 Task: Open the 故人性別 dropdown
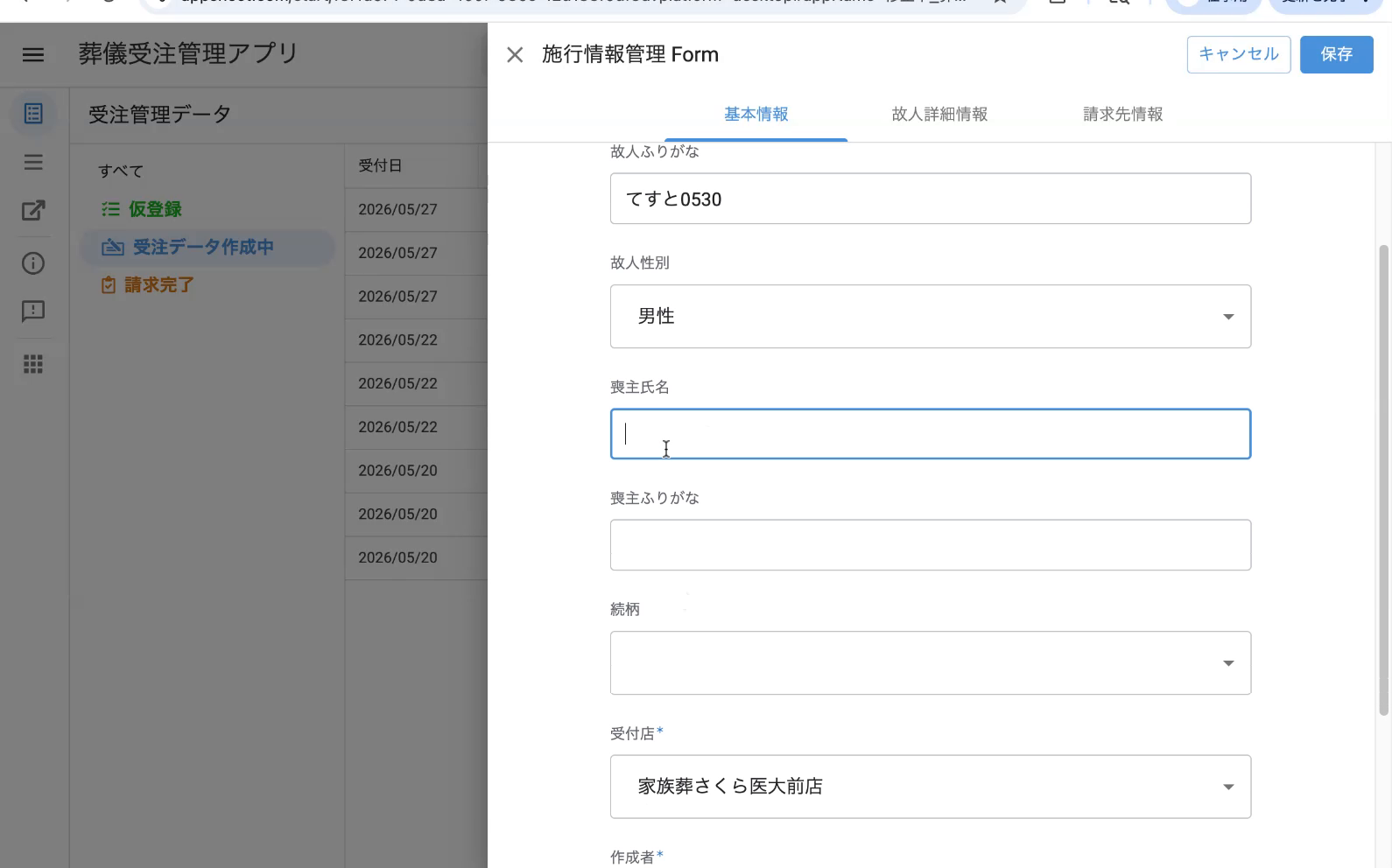coord(931,317)
